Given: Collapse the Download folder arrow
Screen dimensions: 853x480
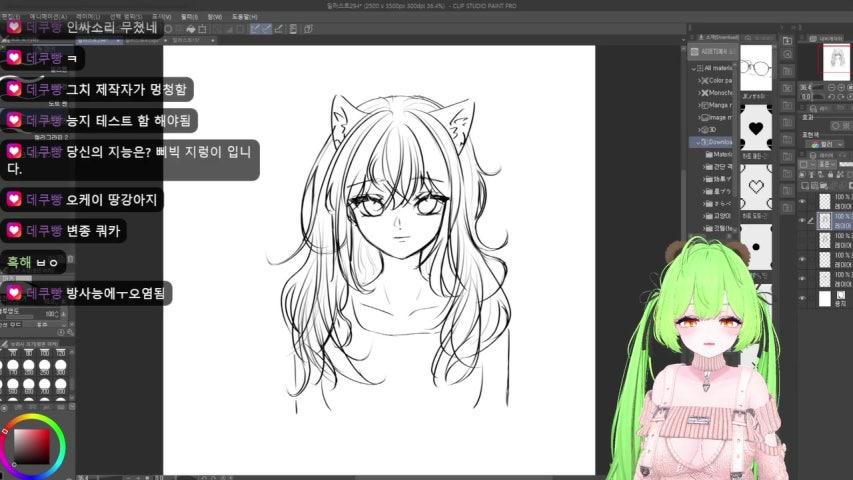Looking at the screenshot, I should [698, 142].
